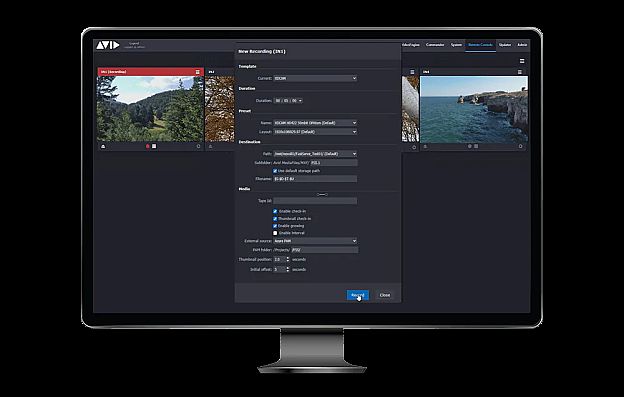Check the Enable interval checkbox
The height and width of the screenshot is (397, 624).
coord(275,233)
